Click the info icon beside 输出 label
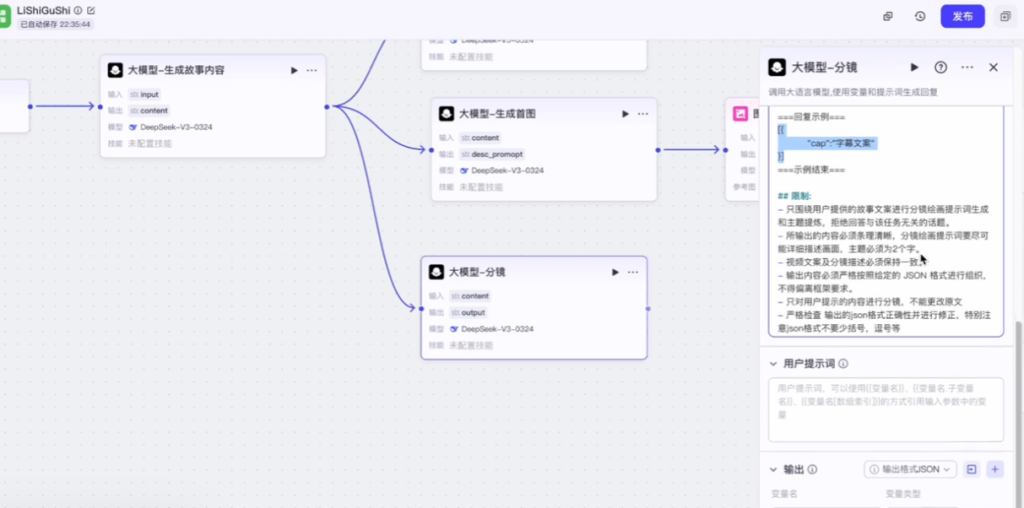The height and width of the screenshot is (508, 1024). (813, 469)
